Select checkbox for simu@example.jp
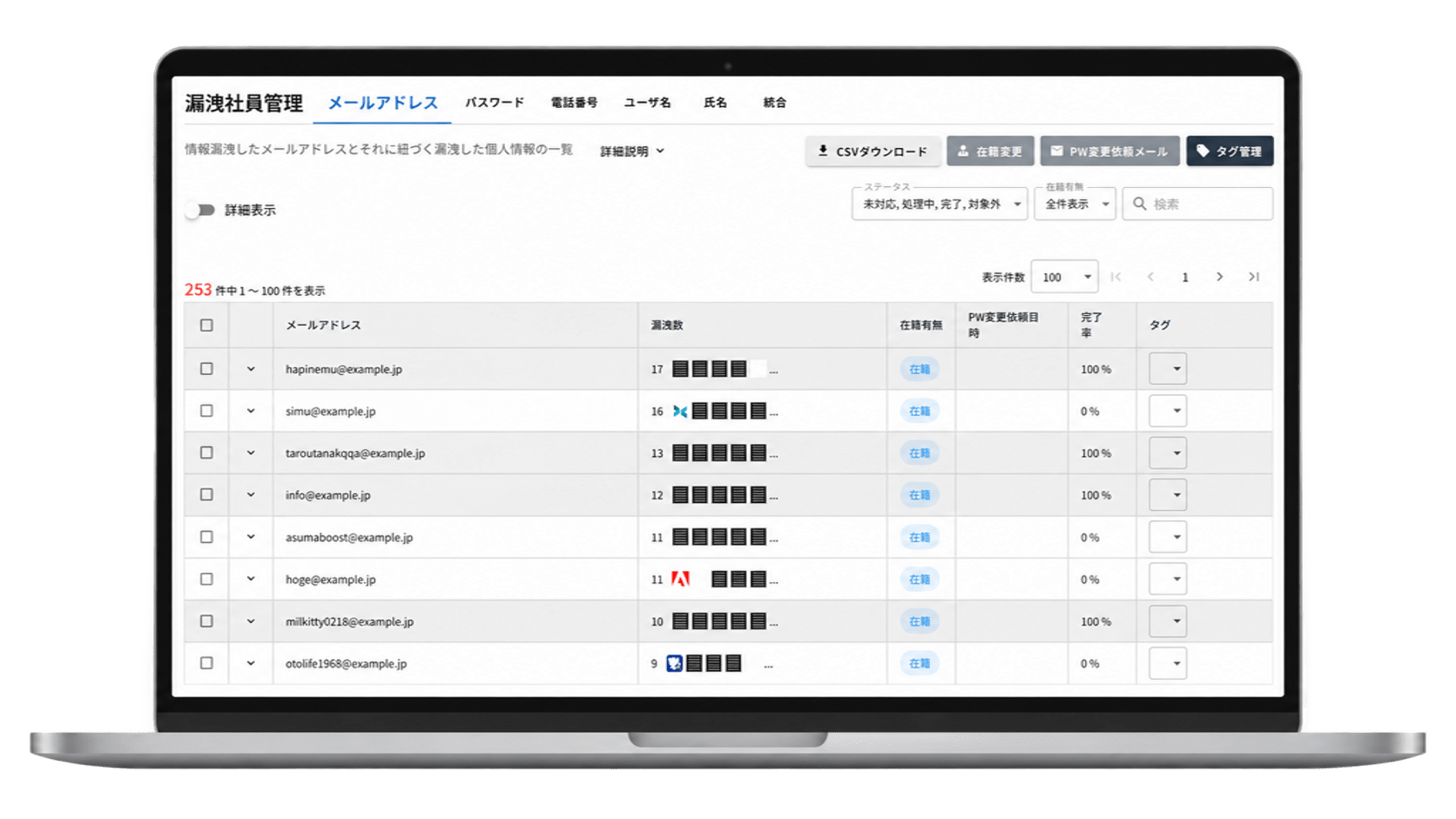This screenshot has height=819, width=1456. (206, 411)
